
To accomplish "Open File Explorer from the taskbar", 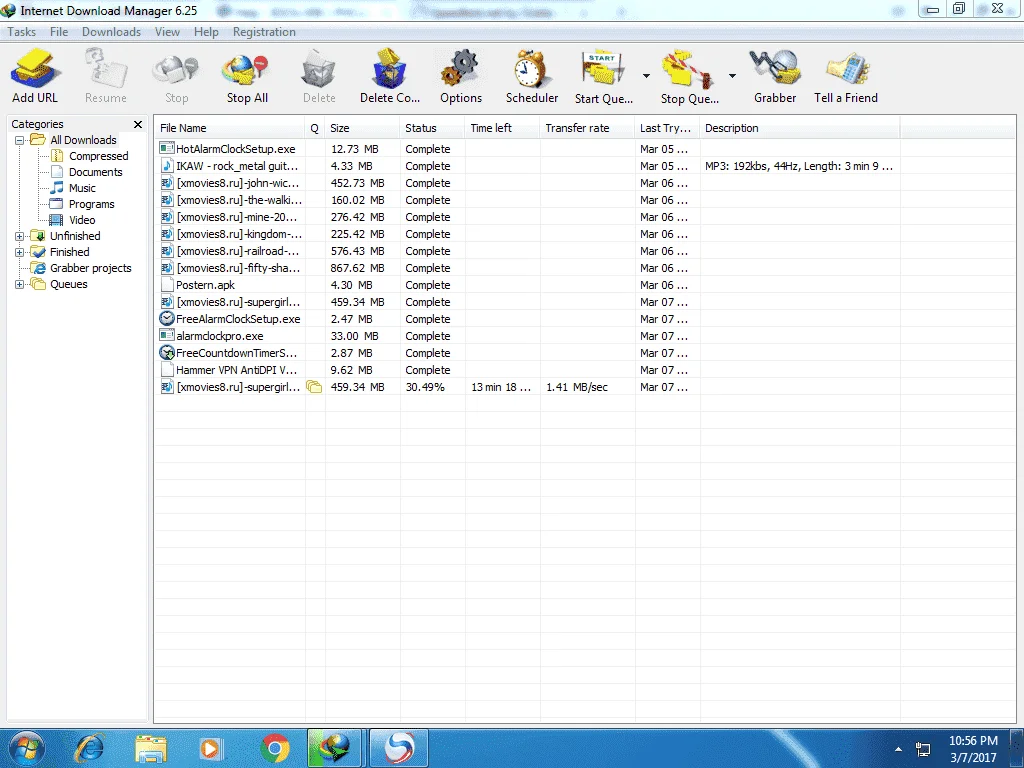I will click(x=151, y=748).
